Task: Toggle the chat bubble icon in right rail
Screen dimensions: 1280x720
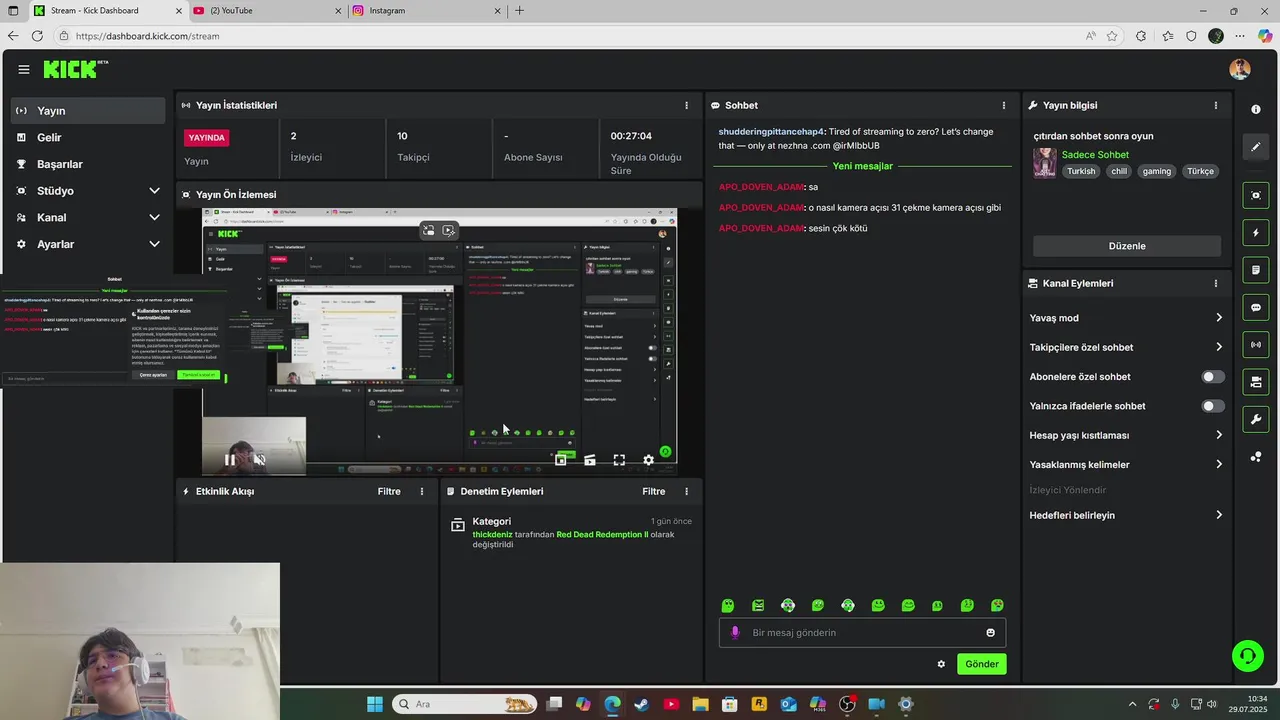Action: point(1256,307)
